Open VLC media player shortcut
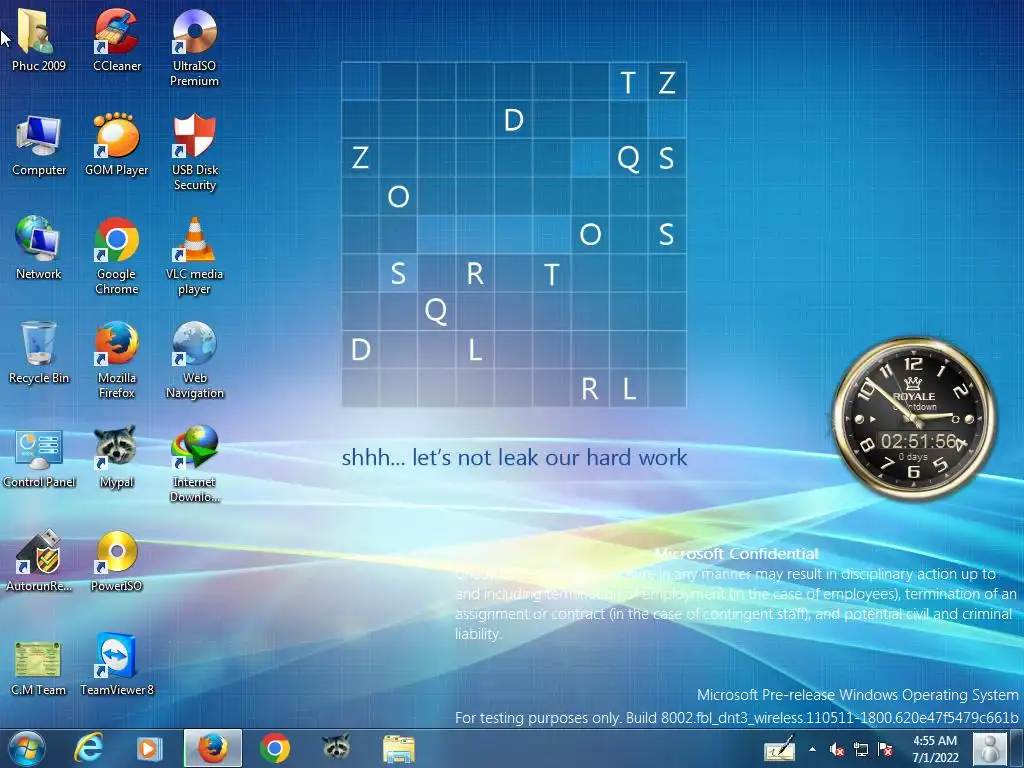Screen dimensions: 1024x768 tap(195, 256)
